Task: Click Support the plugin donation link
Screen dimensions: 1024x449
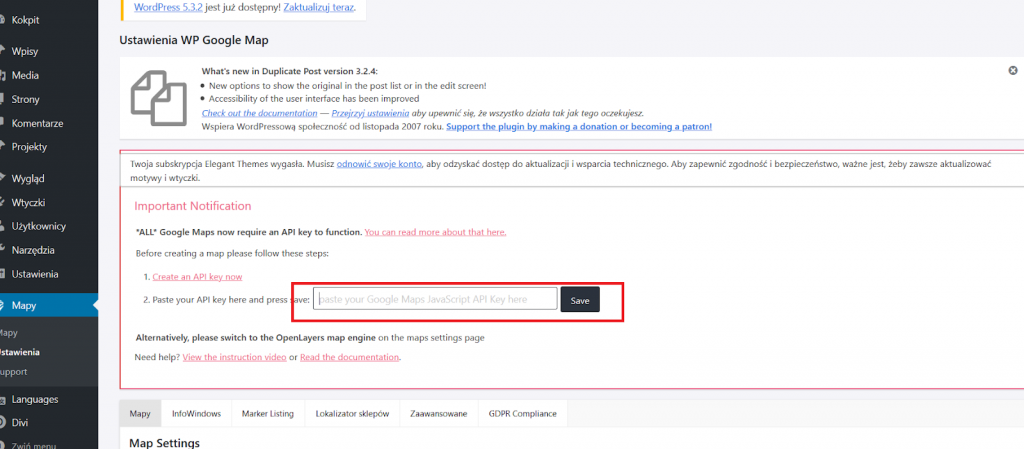Action: click(x=579, y=127)
